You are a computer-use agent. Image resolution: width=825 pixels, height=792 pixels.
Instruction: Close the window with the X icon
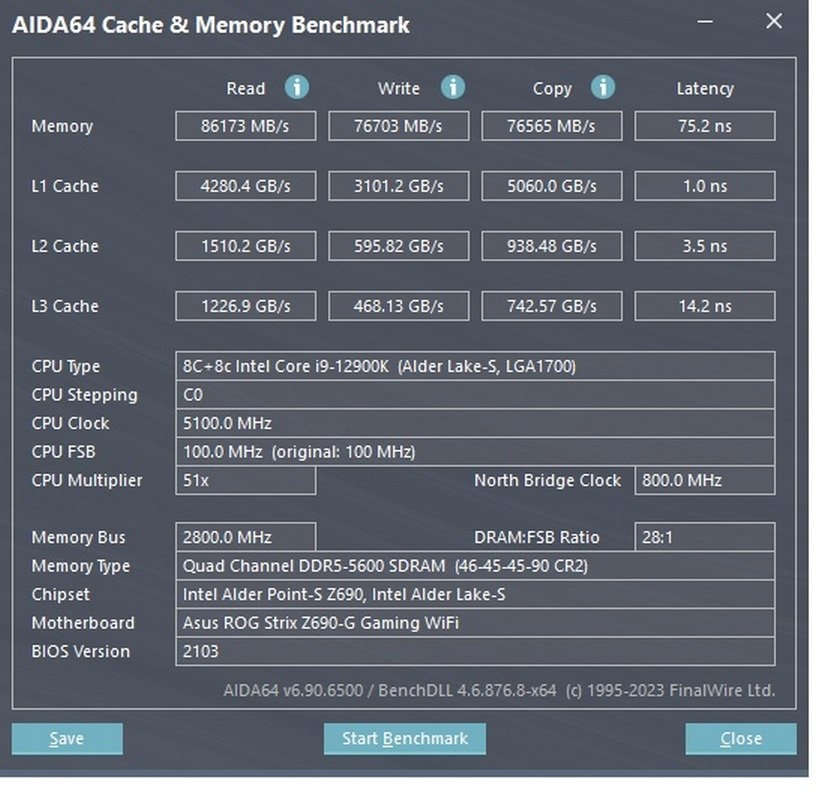tap(774, 21)
